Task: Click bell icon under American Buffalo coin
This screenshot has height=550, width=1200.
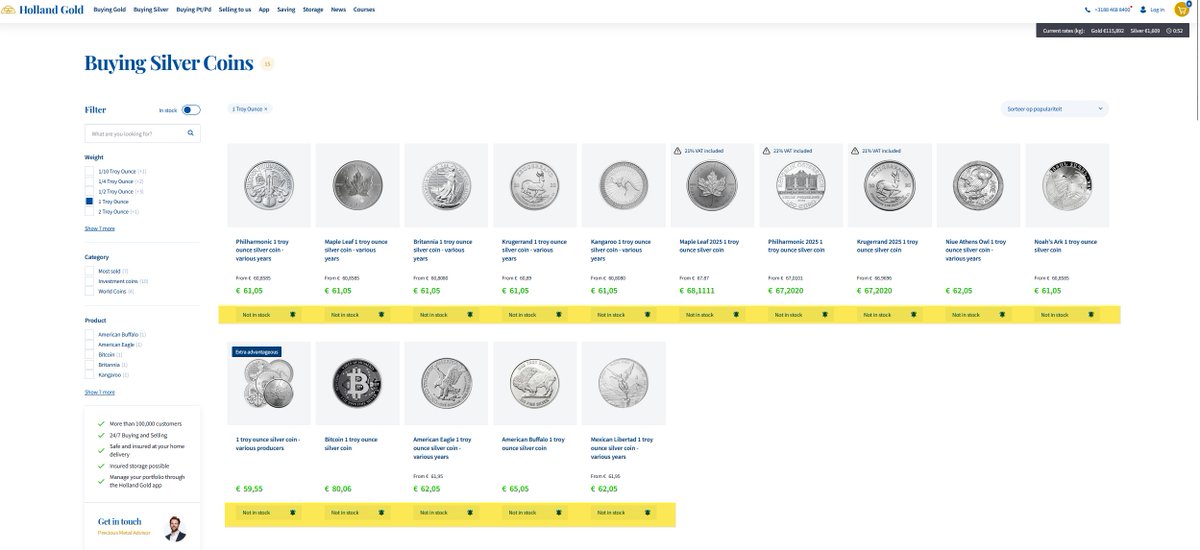Action: point(558,512)
